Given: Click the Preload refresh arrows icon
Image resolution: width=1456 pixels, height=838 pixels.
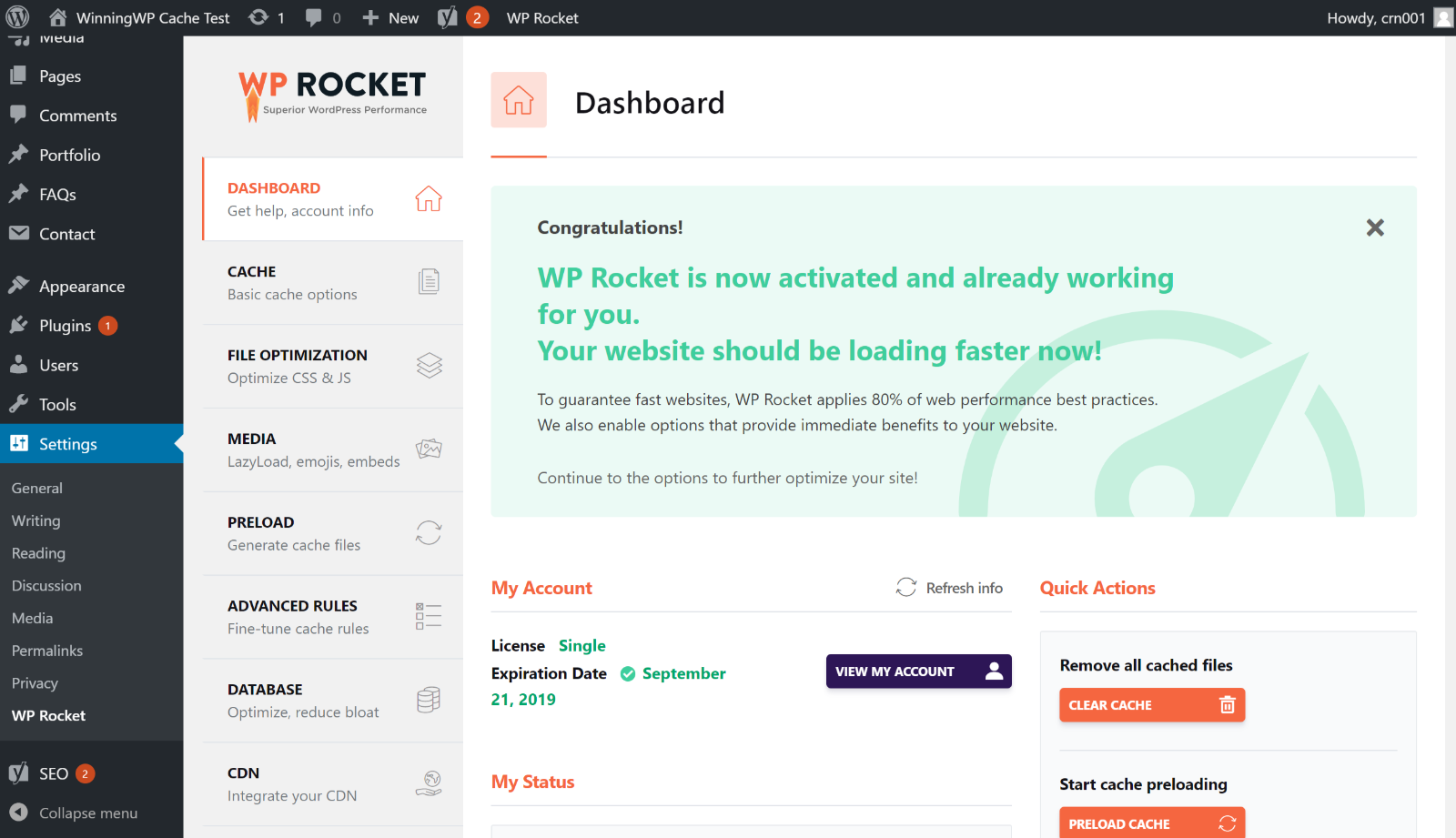Looking at the screenshot, I should (x=429, y=532).
